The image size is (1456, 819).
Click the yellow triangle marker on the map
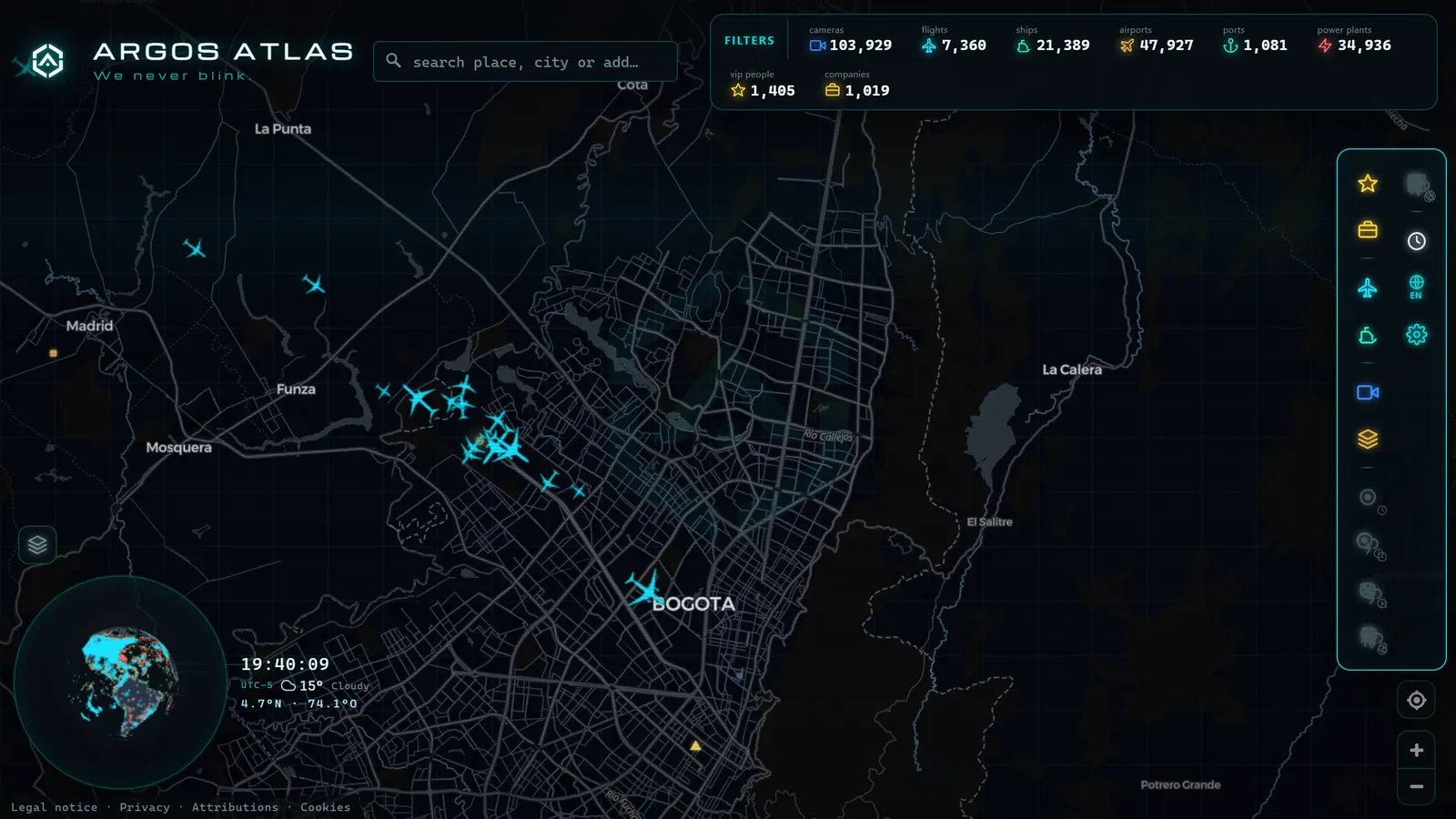coord(695,745)
